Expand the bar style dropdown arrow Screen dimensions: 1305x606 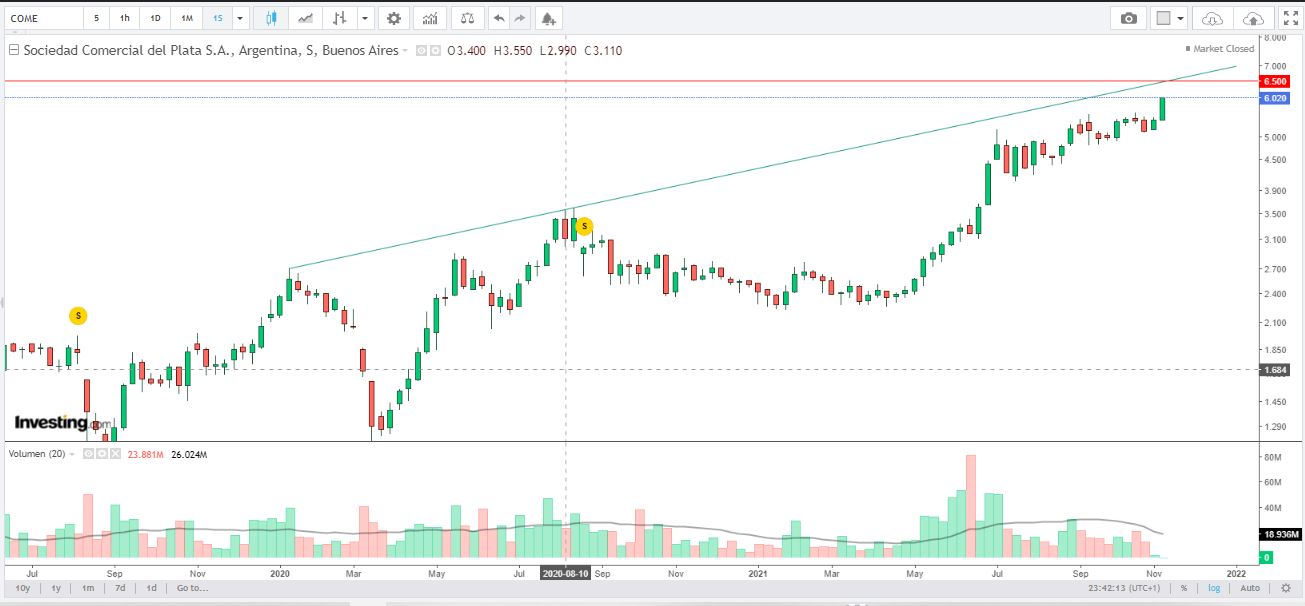coord(366,18)
